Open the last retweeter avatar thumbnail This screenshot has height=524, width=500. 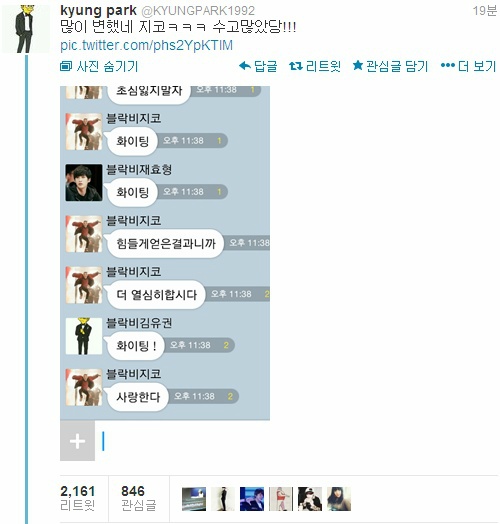click(x=339, y=499)
